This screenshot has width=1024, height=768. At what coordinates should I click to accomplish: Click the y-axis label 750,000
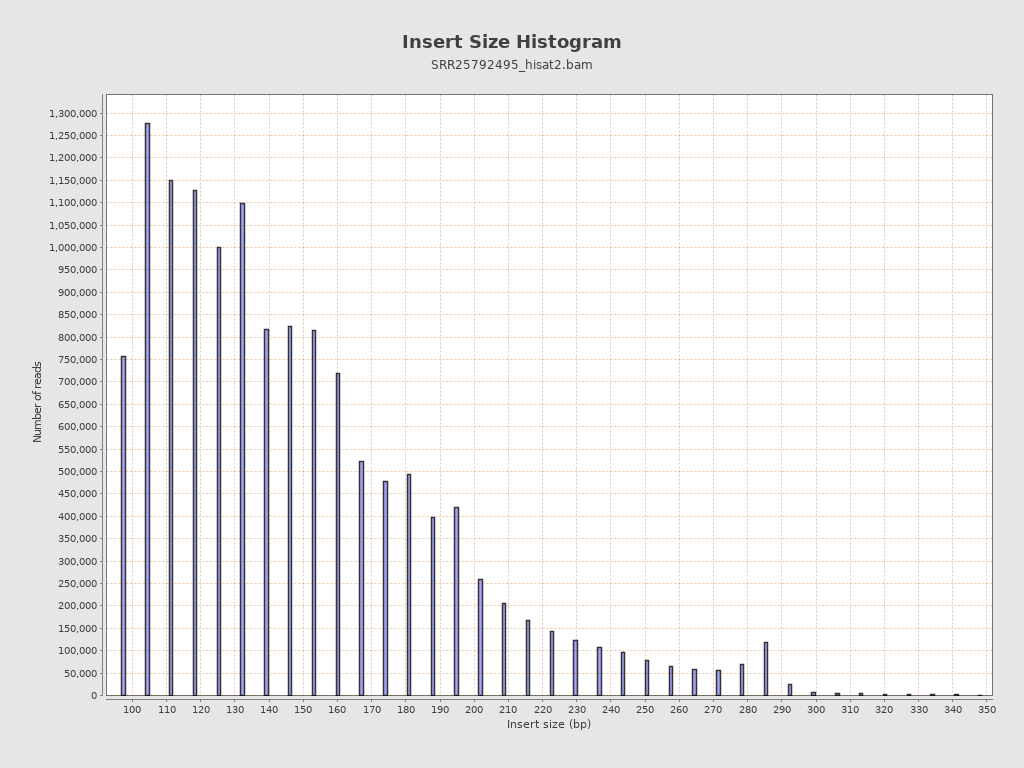[77, 360]
